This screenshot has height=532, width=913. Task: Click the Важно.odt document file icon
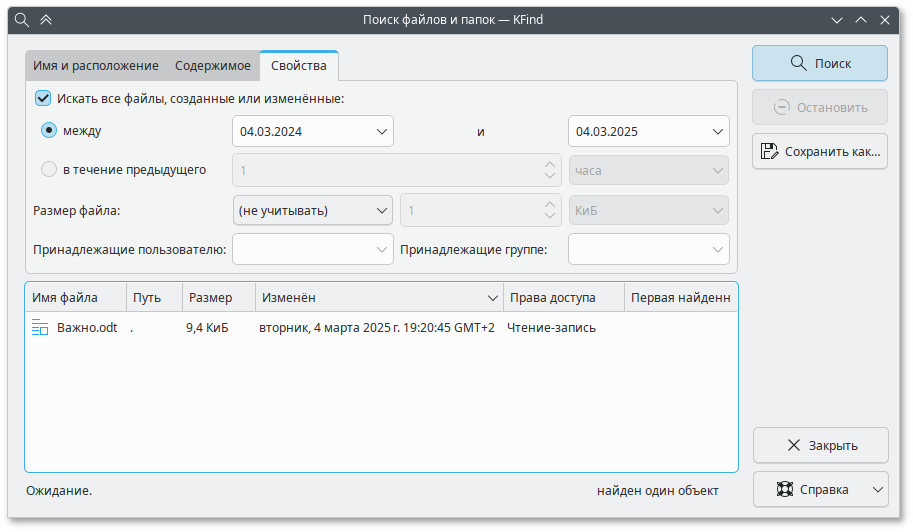tap(40, 327)
